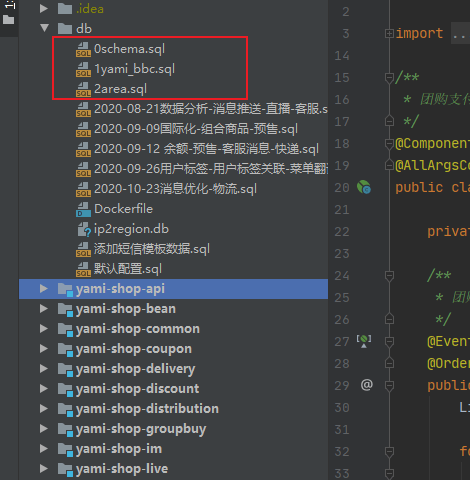
Task: Click the event listener gutter icon on line 27
Action: [x=364, y=341]
